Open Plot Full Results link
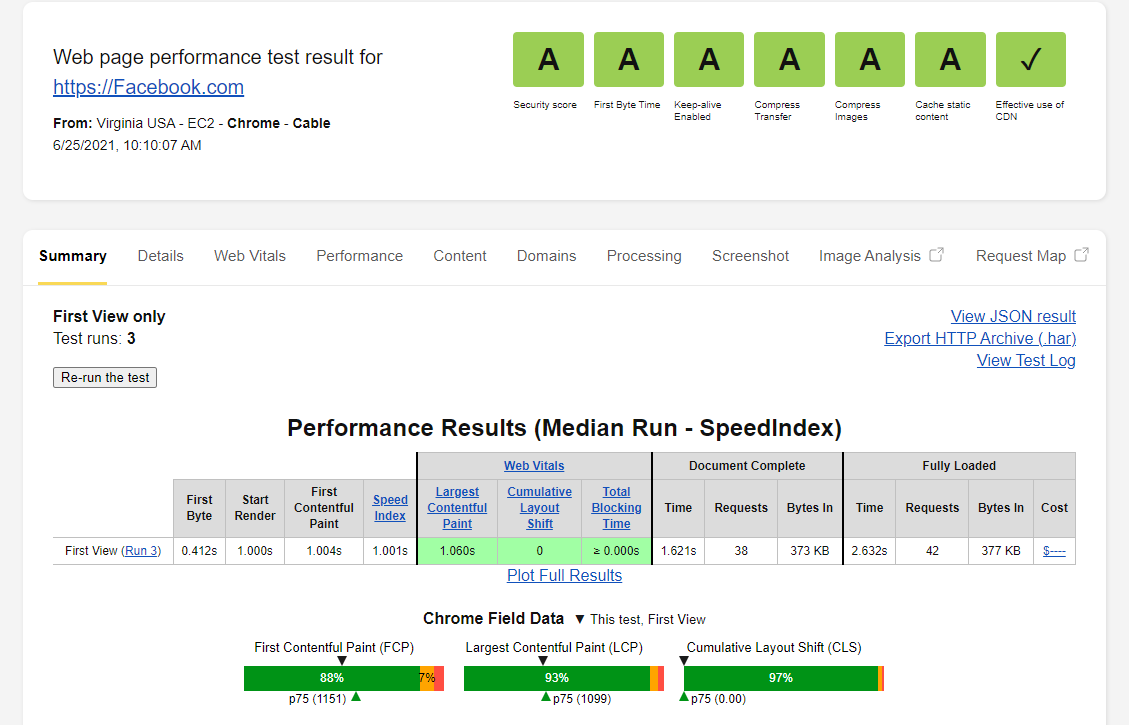 pyautogui.click(x=564, y=576)
